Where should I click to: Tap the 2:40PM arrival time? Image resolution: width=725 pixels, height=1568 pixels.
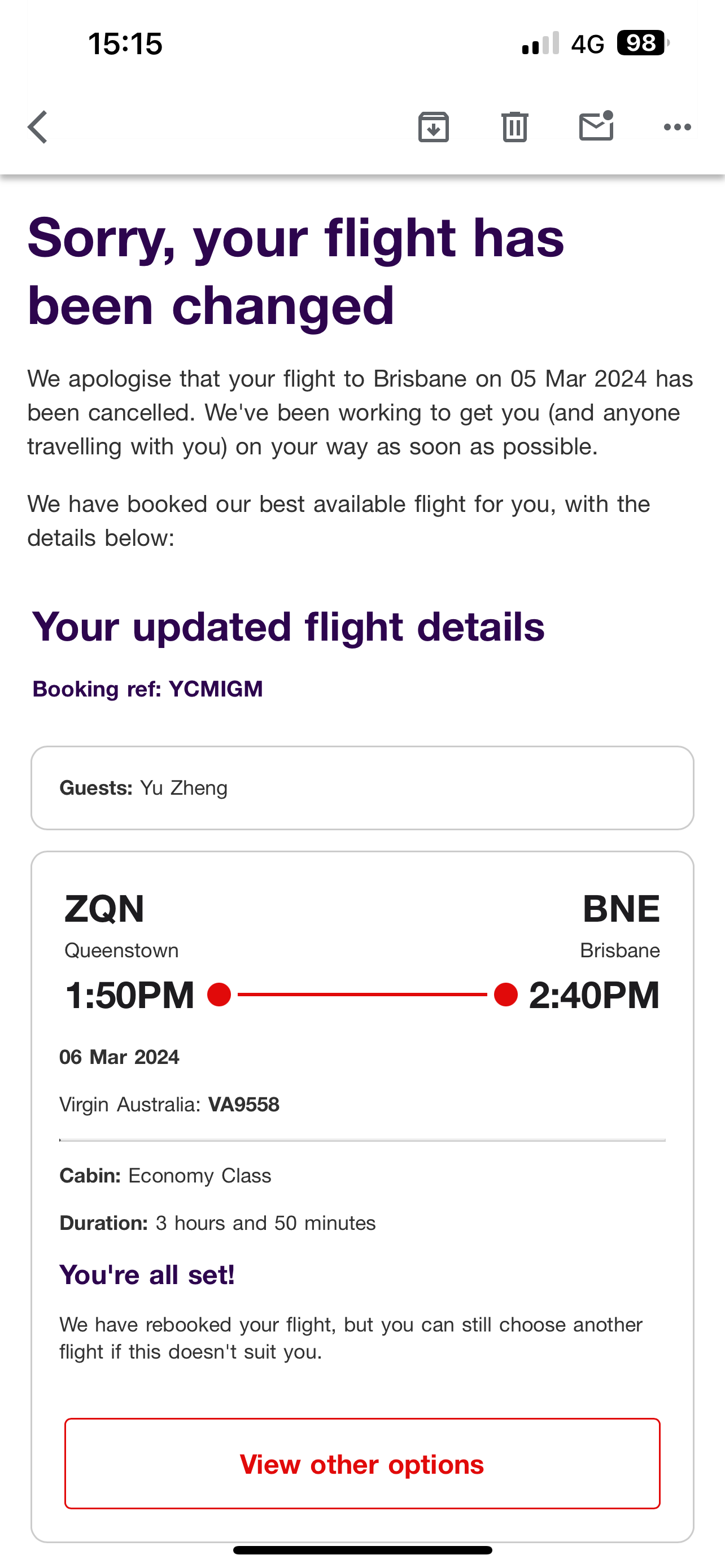pos(594,996)
